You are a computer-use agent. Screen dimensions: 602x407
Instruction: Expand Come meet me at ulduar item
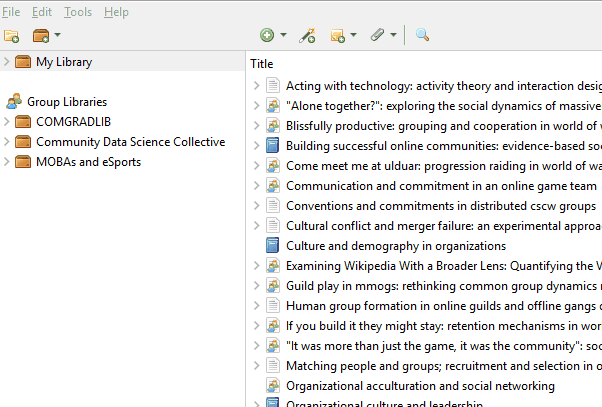coord(257,165)
